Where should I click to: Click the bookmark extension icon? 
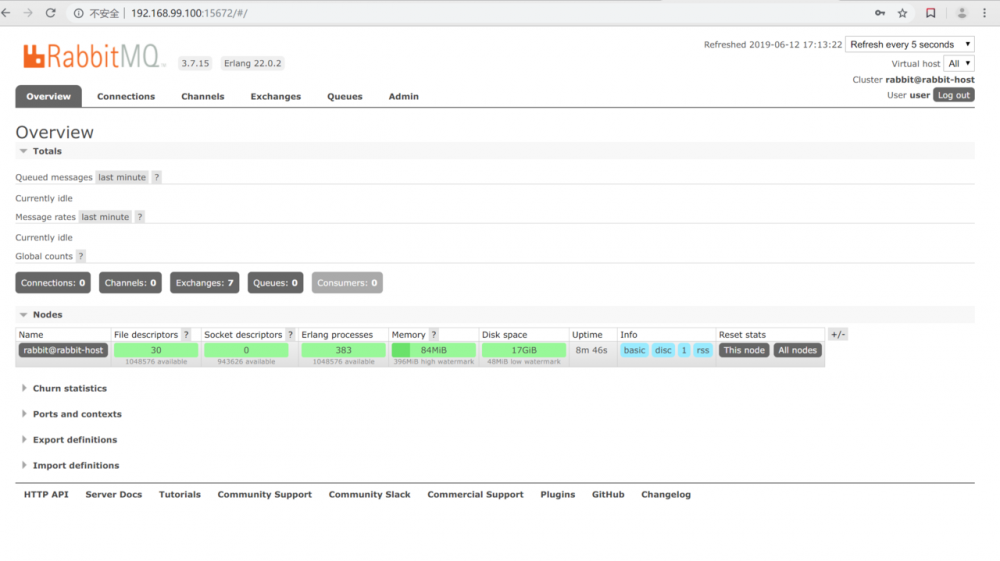click(930, 13)
